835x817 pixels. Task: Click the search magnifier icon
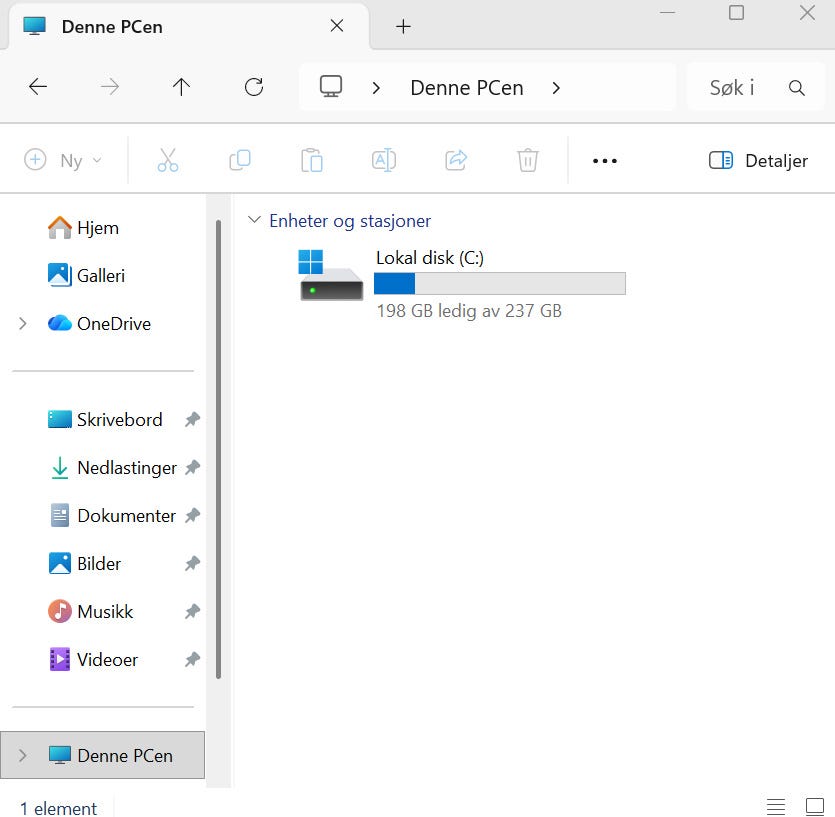point(796,88)
